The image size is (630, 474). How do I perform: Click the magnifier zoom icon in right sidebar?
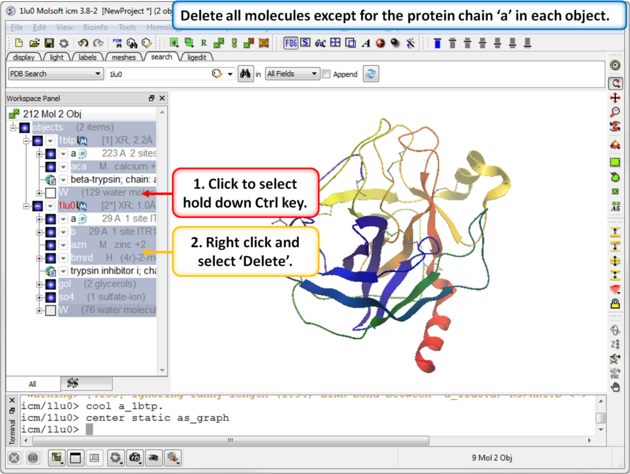(x=615, y=113)
